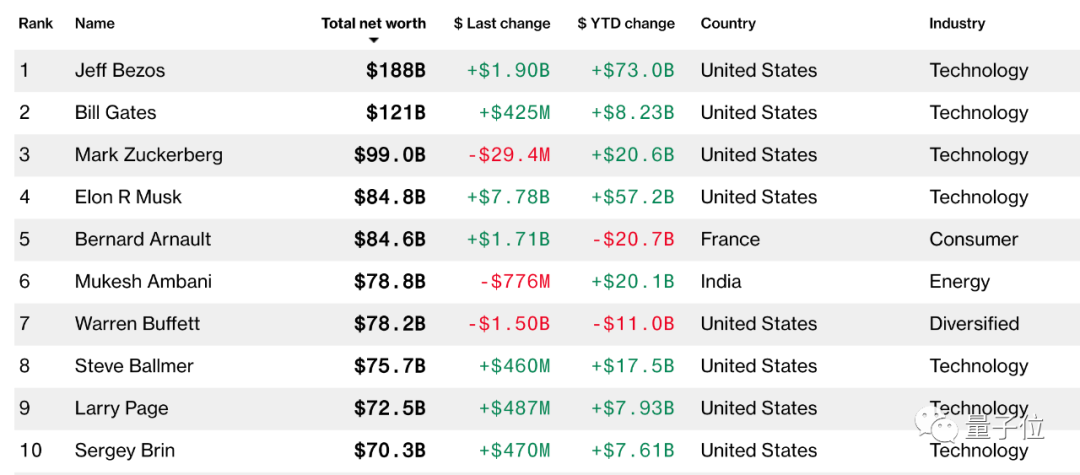Click the Name column header

tap(95, 23)
